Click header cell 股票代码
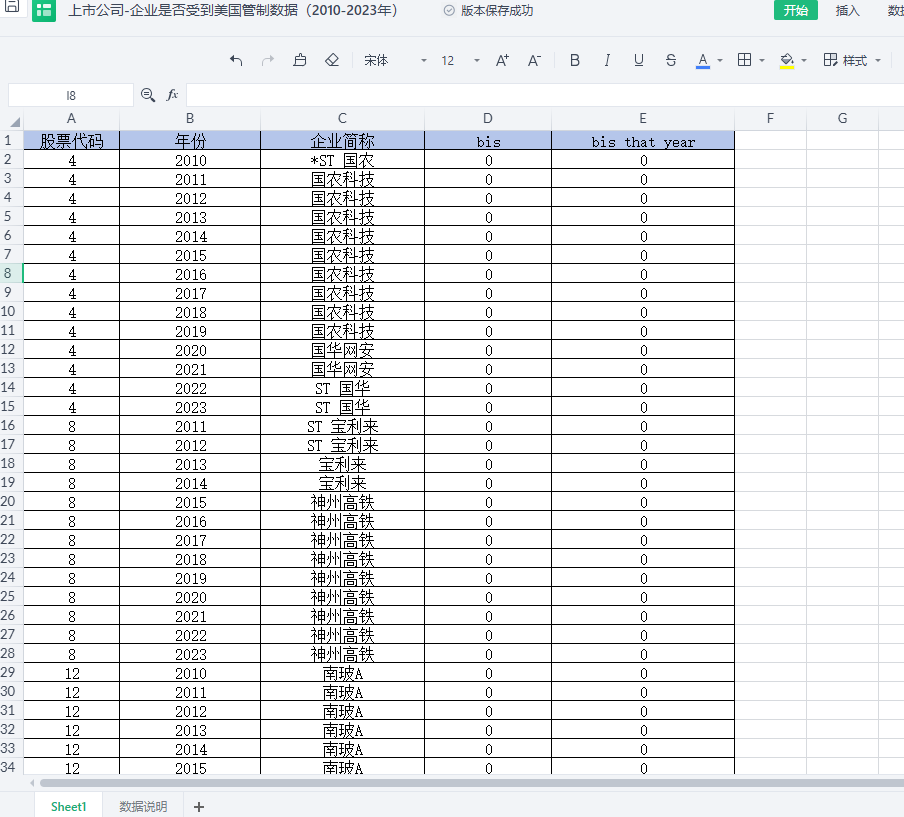This screenshot has height=817, width=904. pos(71,141)
